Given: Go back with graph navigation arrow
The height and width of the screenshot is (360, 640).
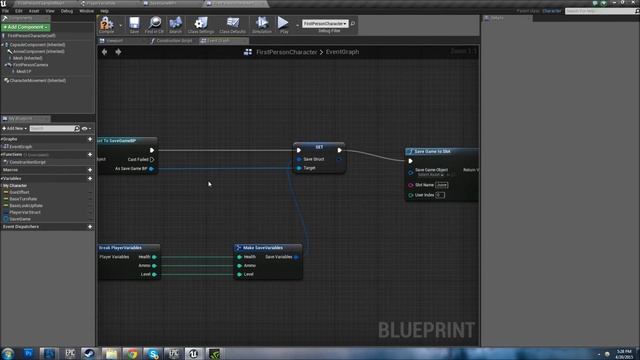Looking at the screenshot, I should click(x=104, y=52).
